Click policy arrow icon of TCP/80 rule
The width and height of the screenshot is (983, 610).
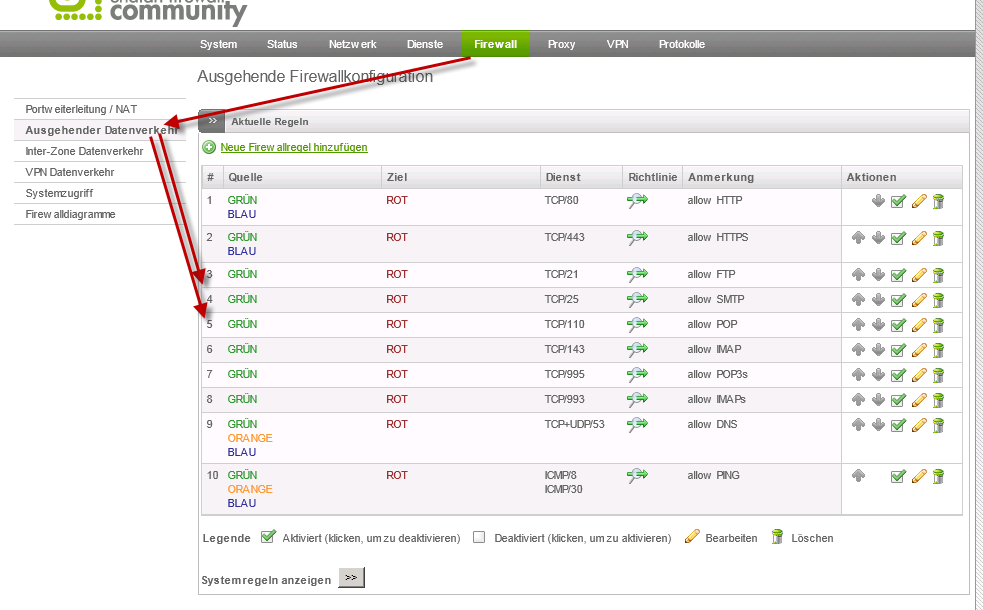[637, 201]
